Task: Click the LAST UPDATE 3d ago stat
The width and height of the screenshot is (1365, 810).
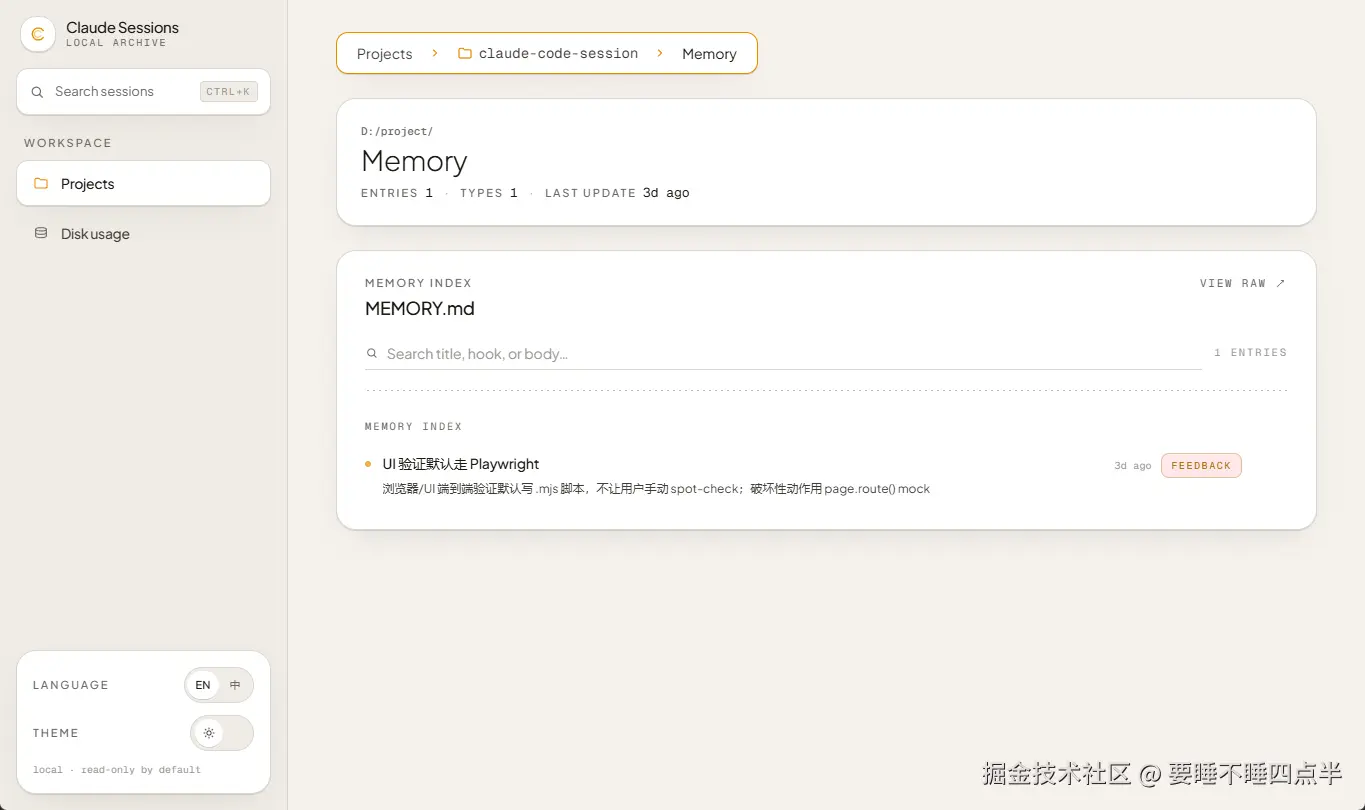Action: 617,193
